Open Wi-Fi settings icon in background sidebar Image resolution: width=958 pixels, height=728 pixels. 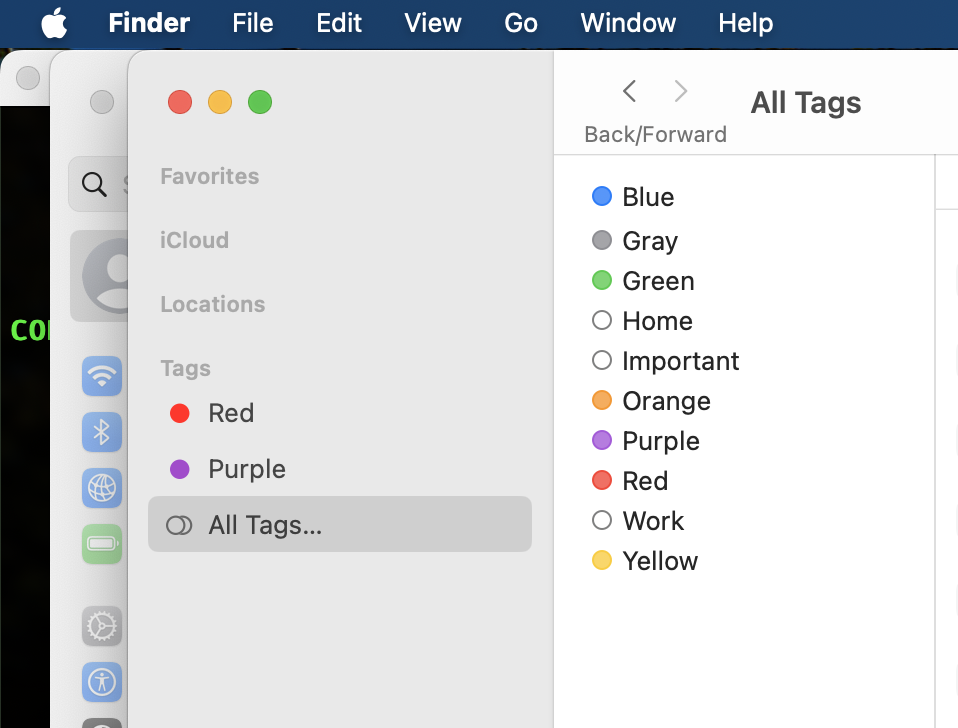101,377
